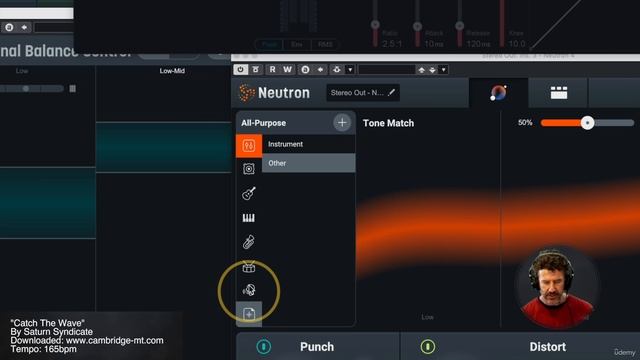640x360 pixels.
Task: Select RMS mode in background compressor
Action: pyautogui.click(x=325, y=44)
